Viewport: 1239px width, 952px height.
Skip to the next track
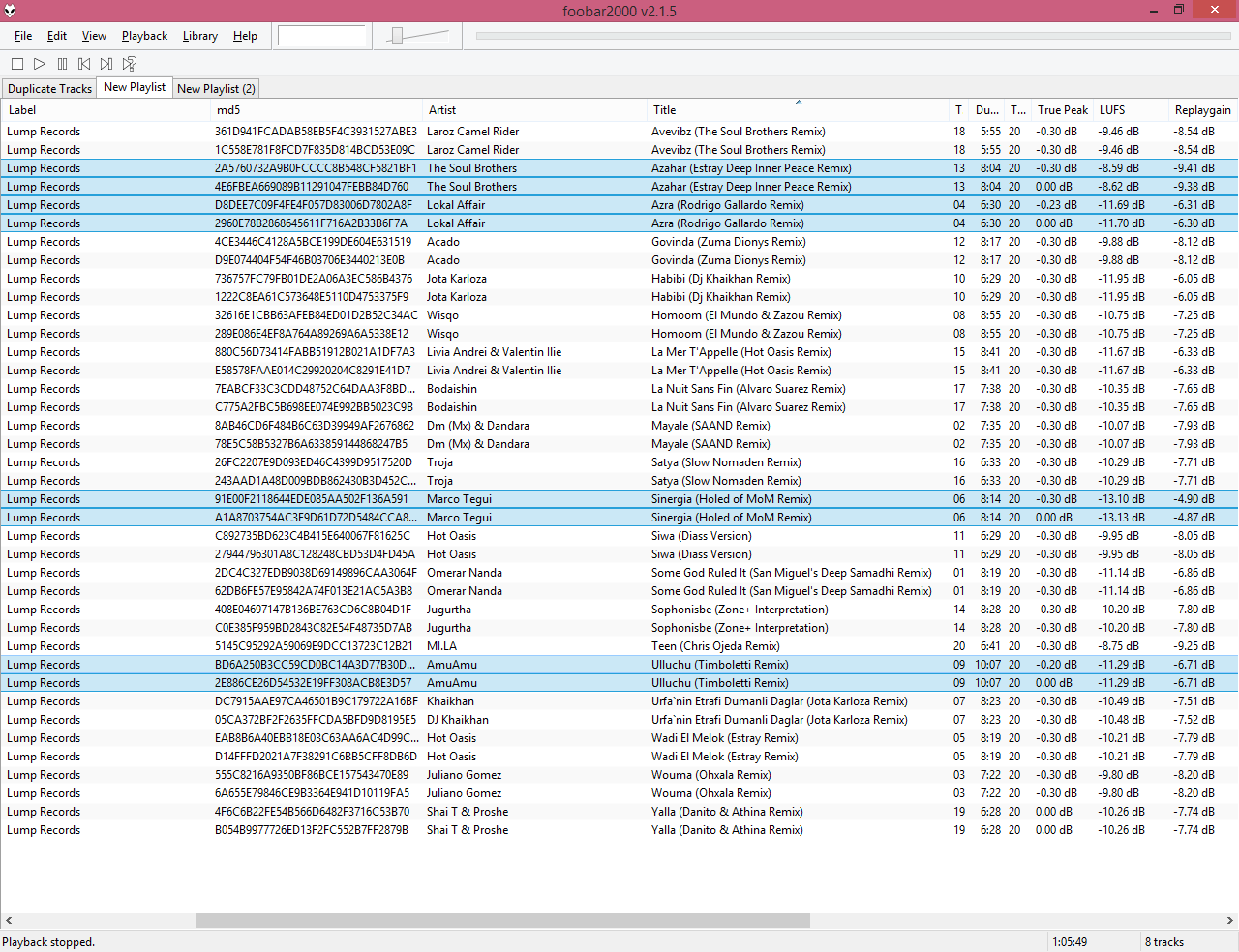coord(106,64)
